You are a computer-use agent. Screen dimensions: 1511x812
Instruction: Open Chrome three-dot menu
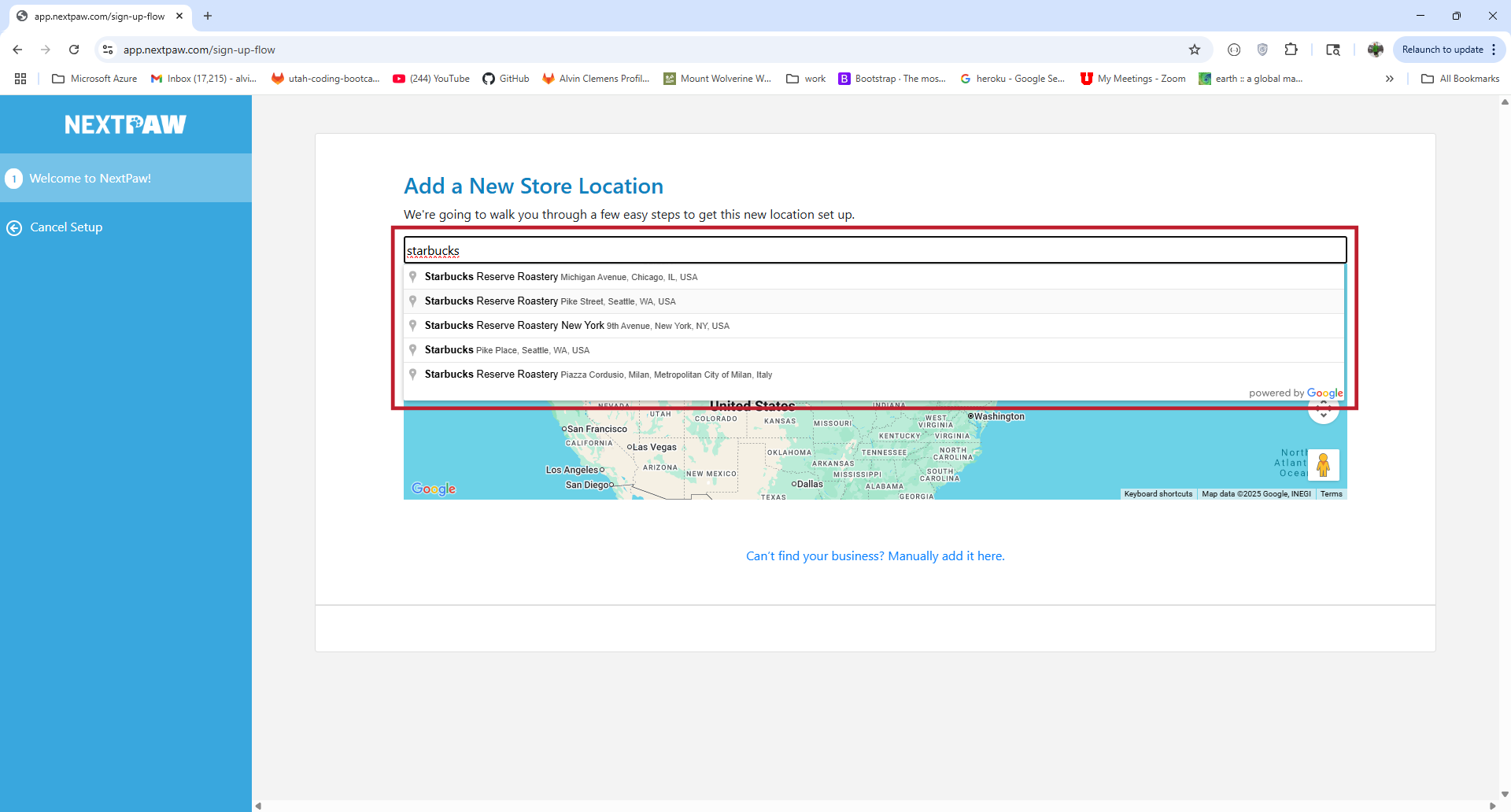1494,50
